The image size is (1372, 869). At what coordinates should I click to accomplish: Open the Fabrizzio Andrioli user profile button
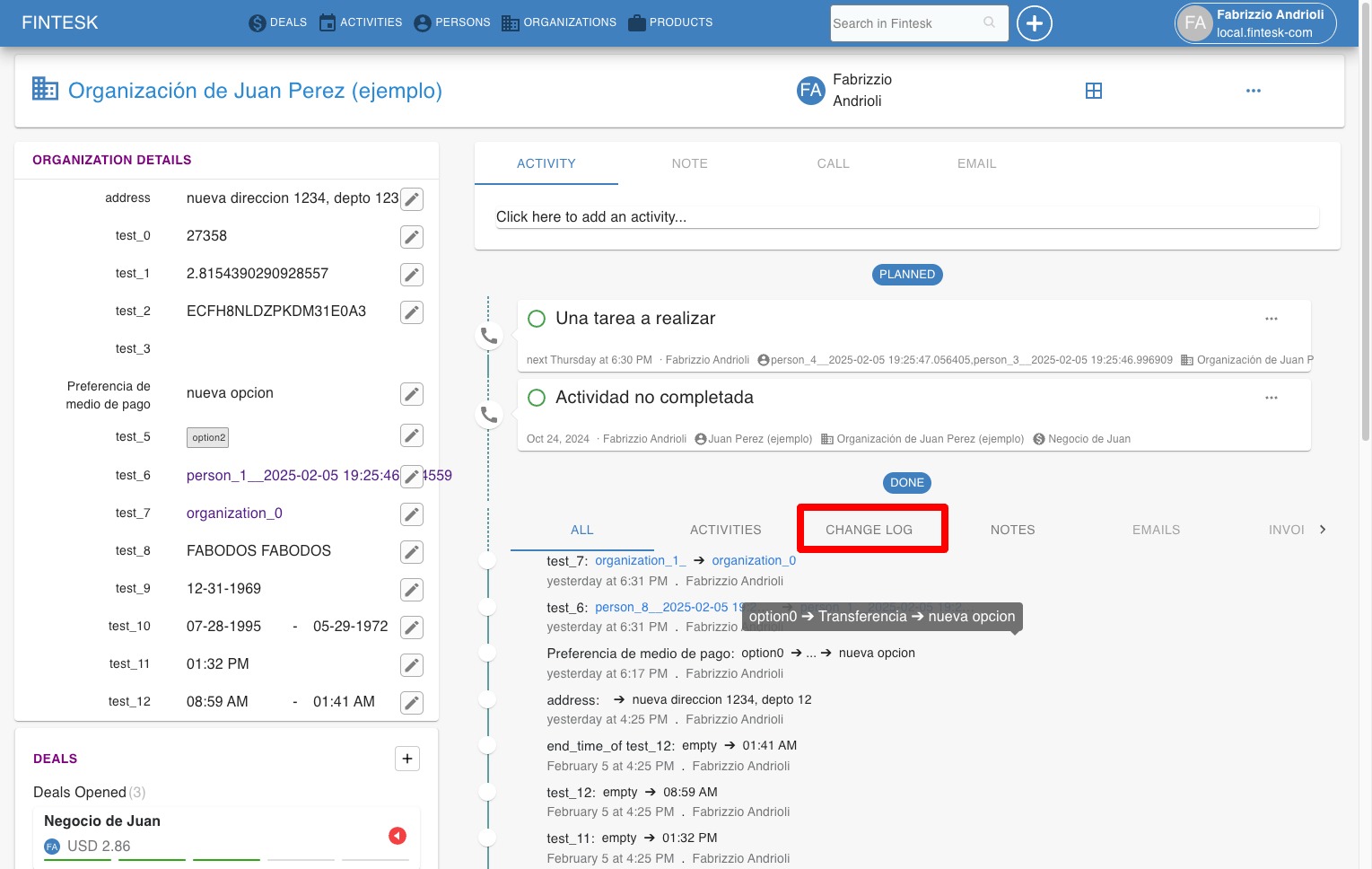coord(1255,23)
